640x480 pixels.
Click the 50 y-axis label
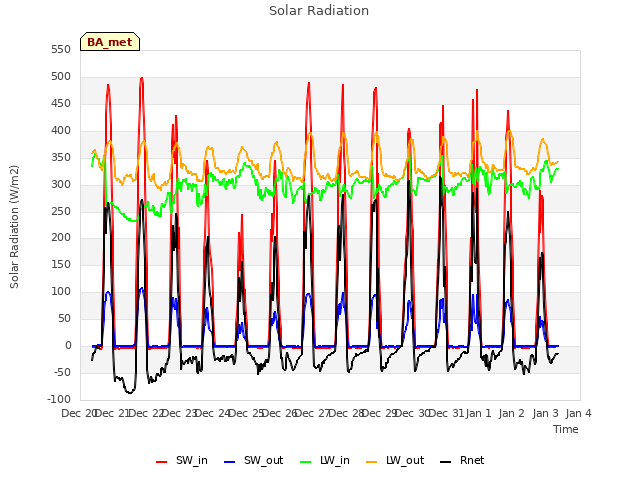point(64,318)
